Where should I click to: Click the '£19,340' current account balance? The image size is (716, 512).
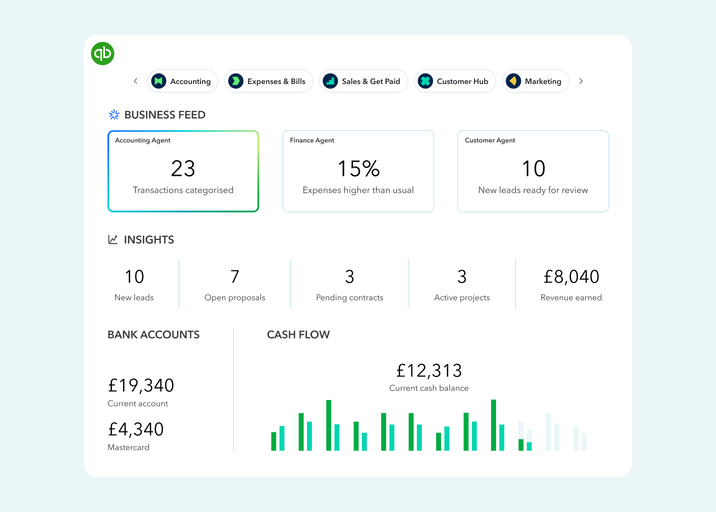[141, 385]
